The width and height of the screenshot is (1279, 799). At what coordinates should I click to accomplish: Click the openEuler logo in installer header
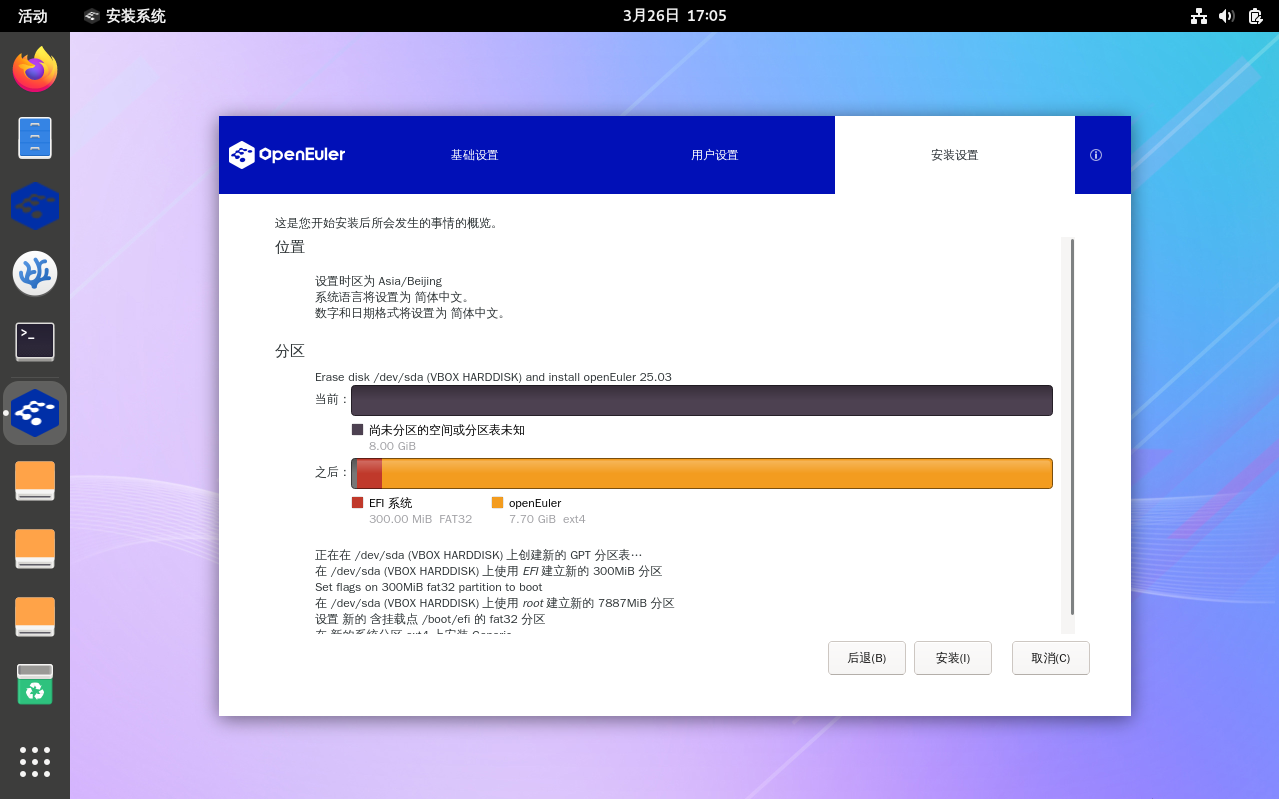point(287,155)
